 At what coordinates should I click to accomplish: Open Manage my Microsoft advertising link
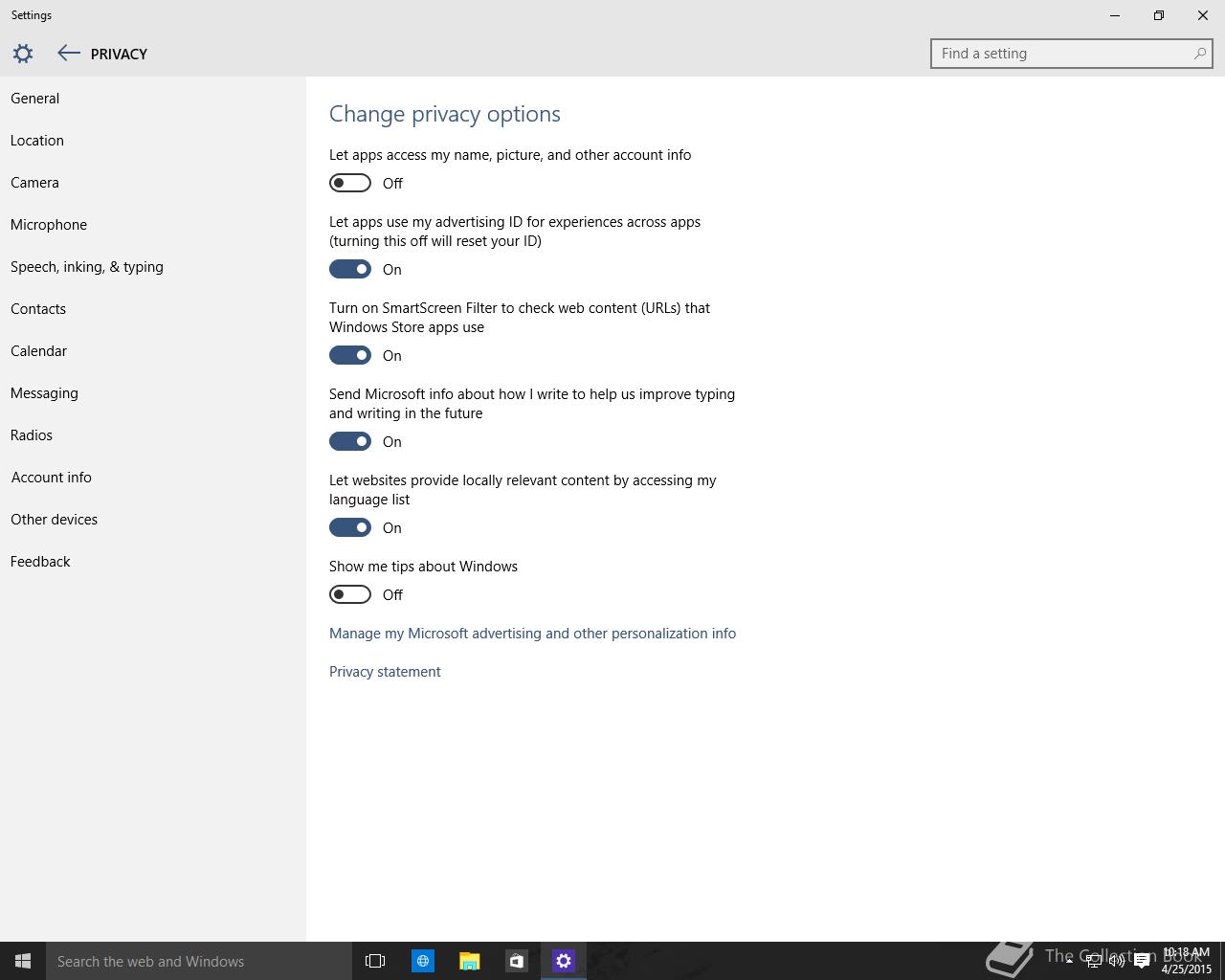532,634
